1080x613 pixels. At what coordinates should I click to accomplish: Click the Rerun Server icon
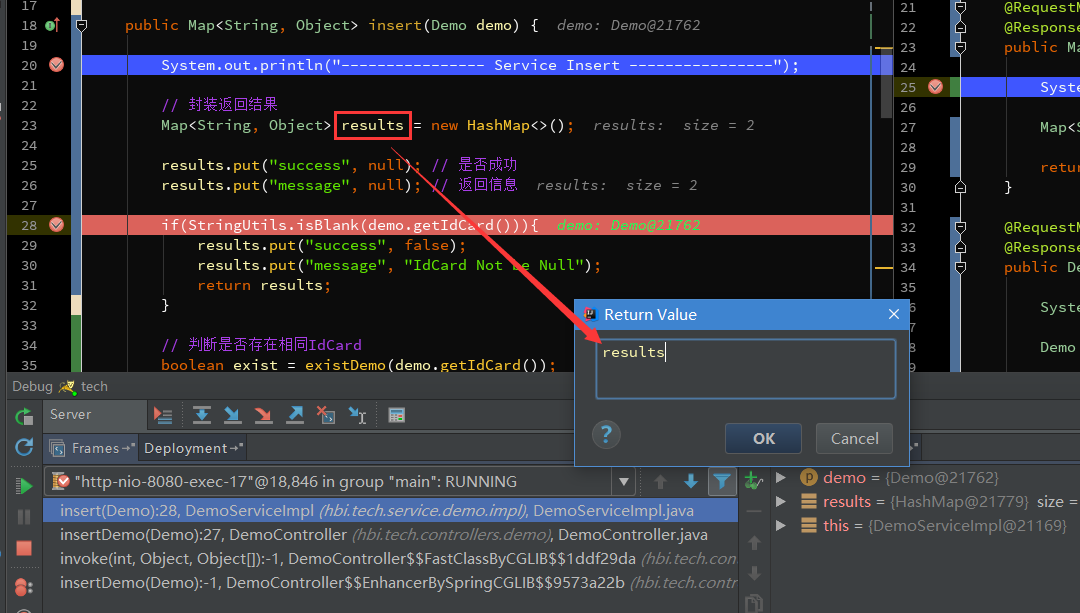click(22, 415)
